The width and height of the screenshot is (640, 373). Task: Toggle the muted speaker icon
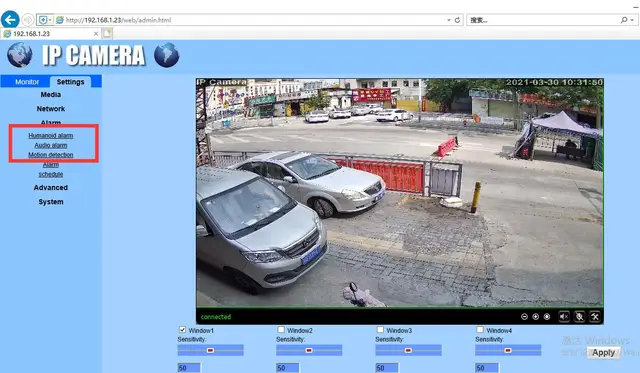point(564,317)
